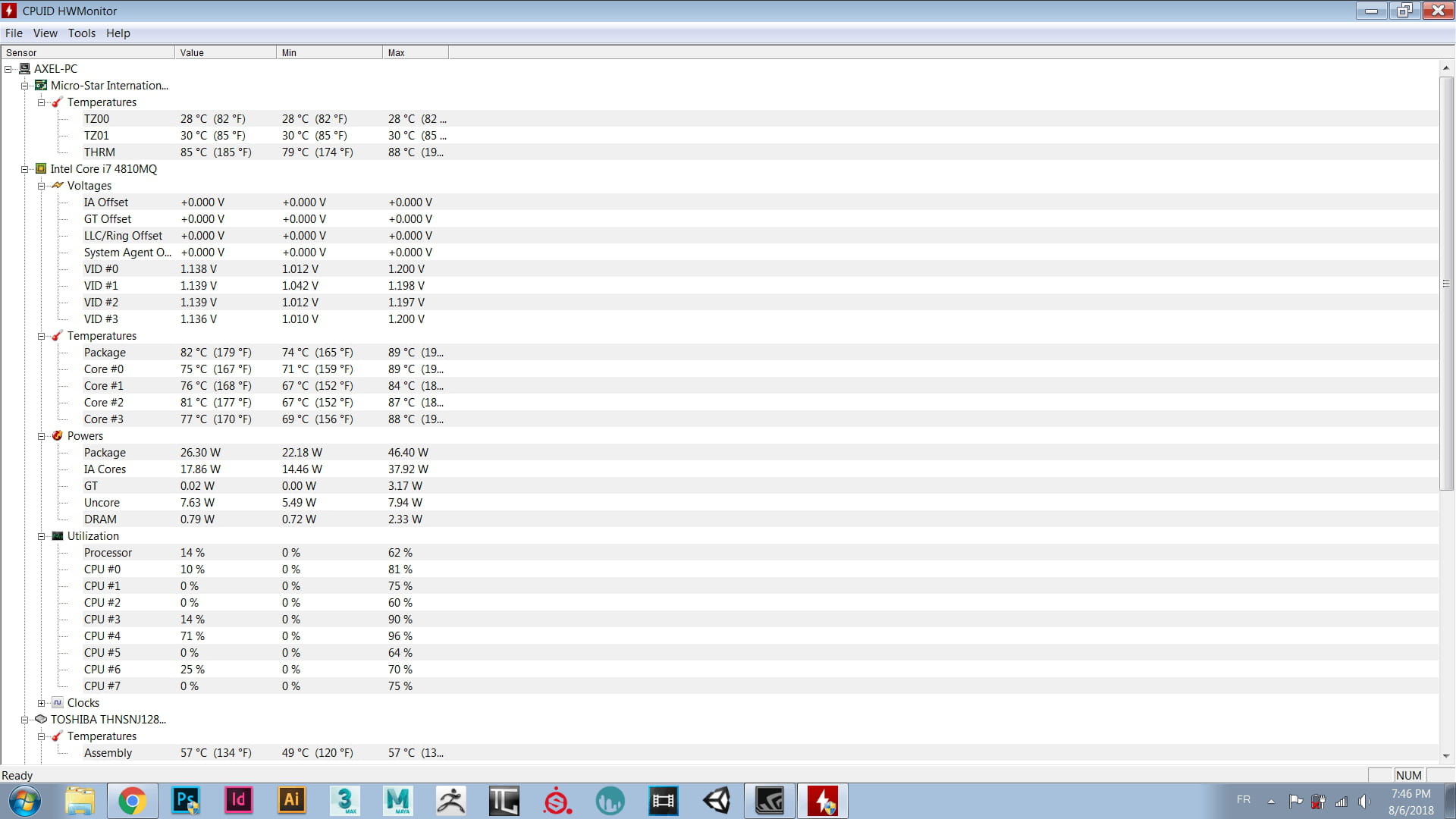The height and width of the screenshot is (819, 1456).
Task: Launch Substance Painter red S taskbar icon
Action: pos(557,801)
